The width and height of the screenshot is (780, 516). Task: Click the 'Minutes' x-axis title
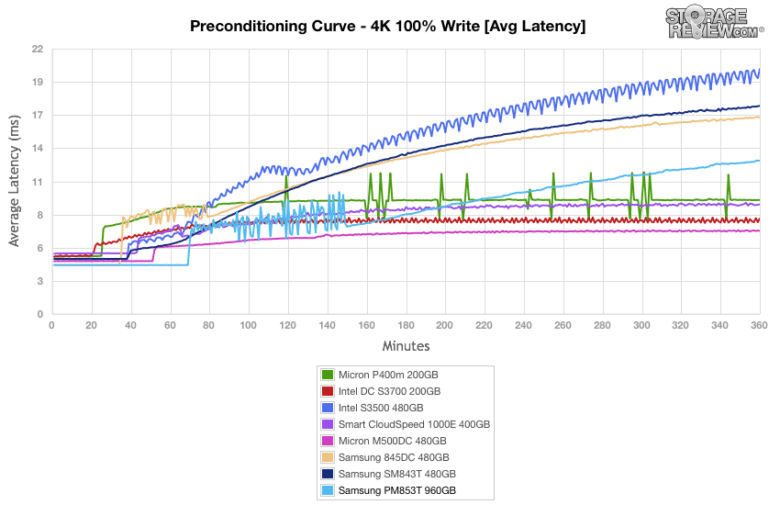pos(406,346)
